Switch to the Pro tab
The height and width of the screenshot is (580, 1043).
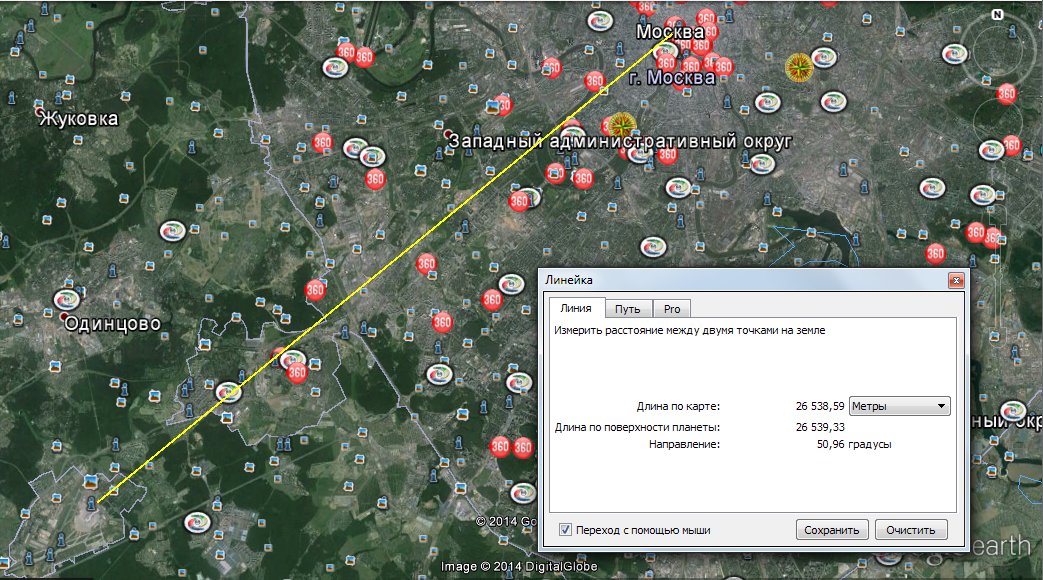tap(672, 309)
